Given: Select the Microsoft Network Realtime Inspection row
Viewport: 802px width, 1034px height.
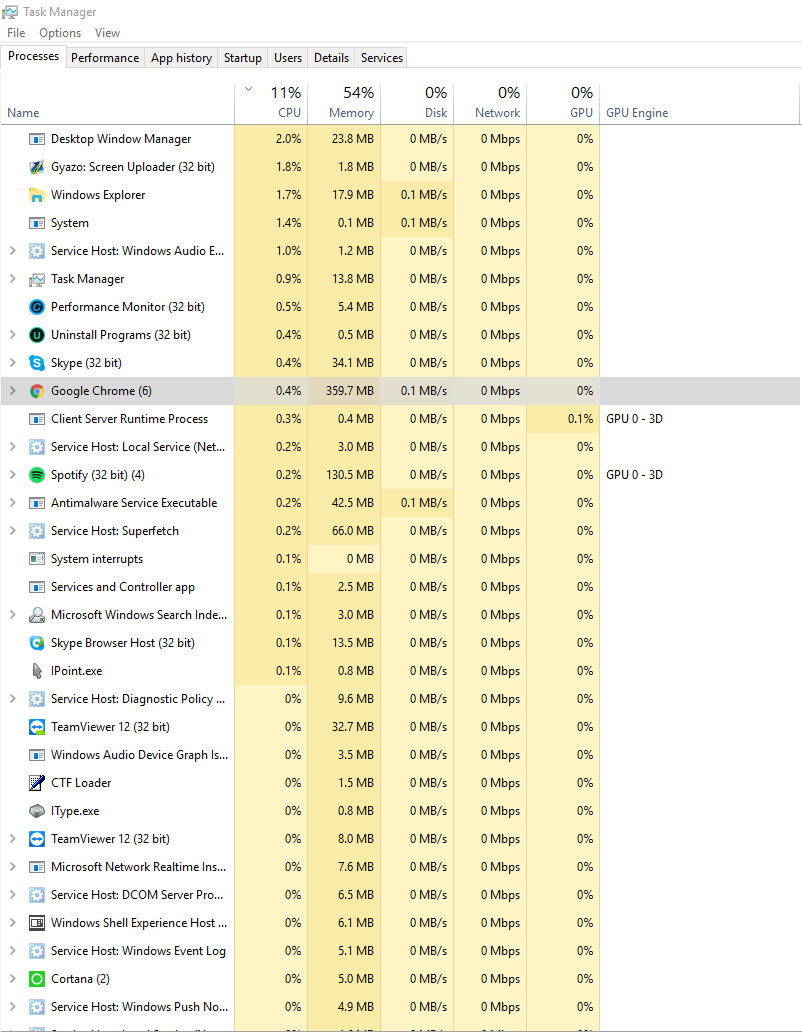Looking at the screenshot, I should 401,867.
